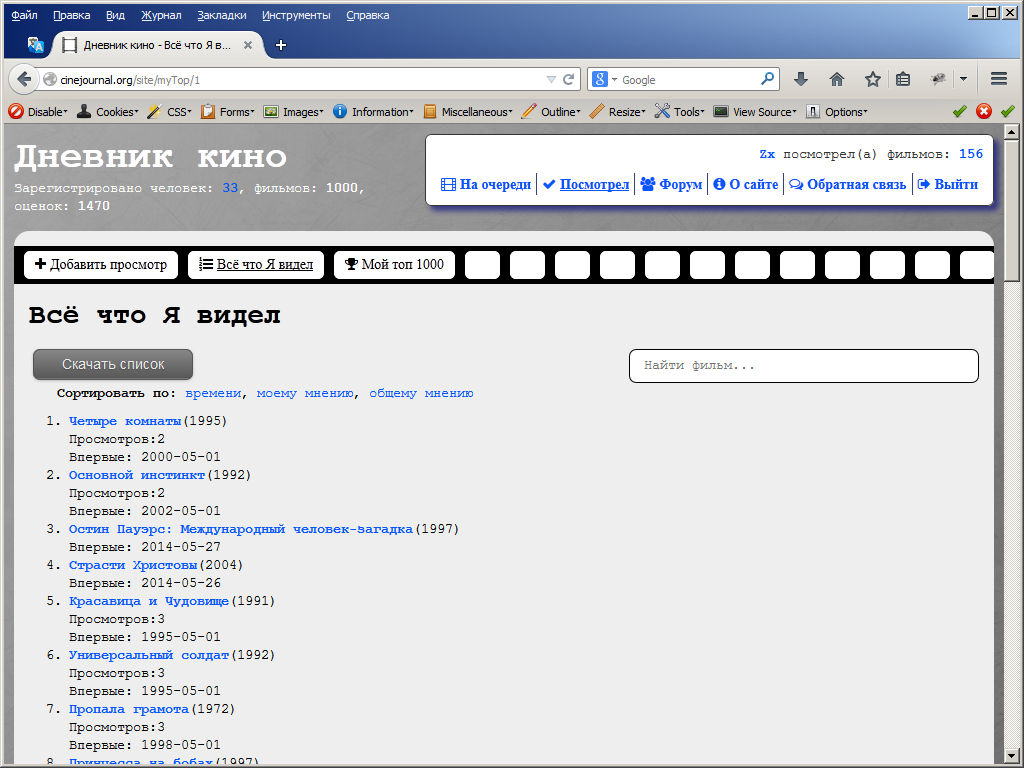Image resolution: width=1024 pixels, height=768 pixels.
Task: Bookmark this page with star icon
Action: pos(872,80)
